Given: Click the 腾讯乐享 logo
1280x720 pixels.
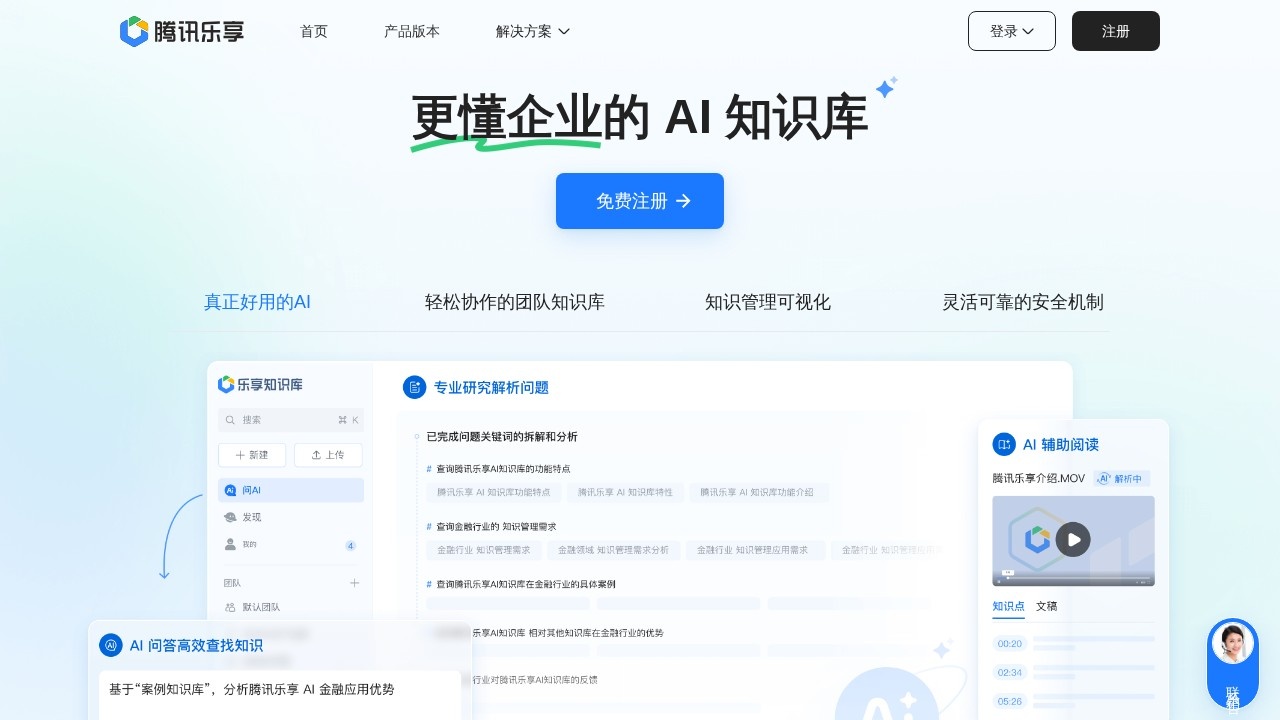Looking at the screenshot, I should [x=181, y=31].
